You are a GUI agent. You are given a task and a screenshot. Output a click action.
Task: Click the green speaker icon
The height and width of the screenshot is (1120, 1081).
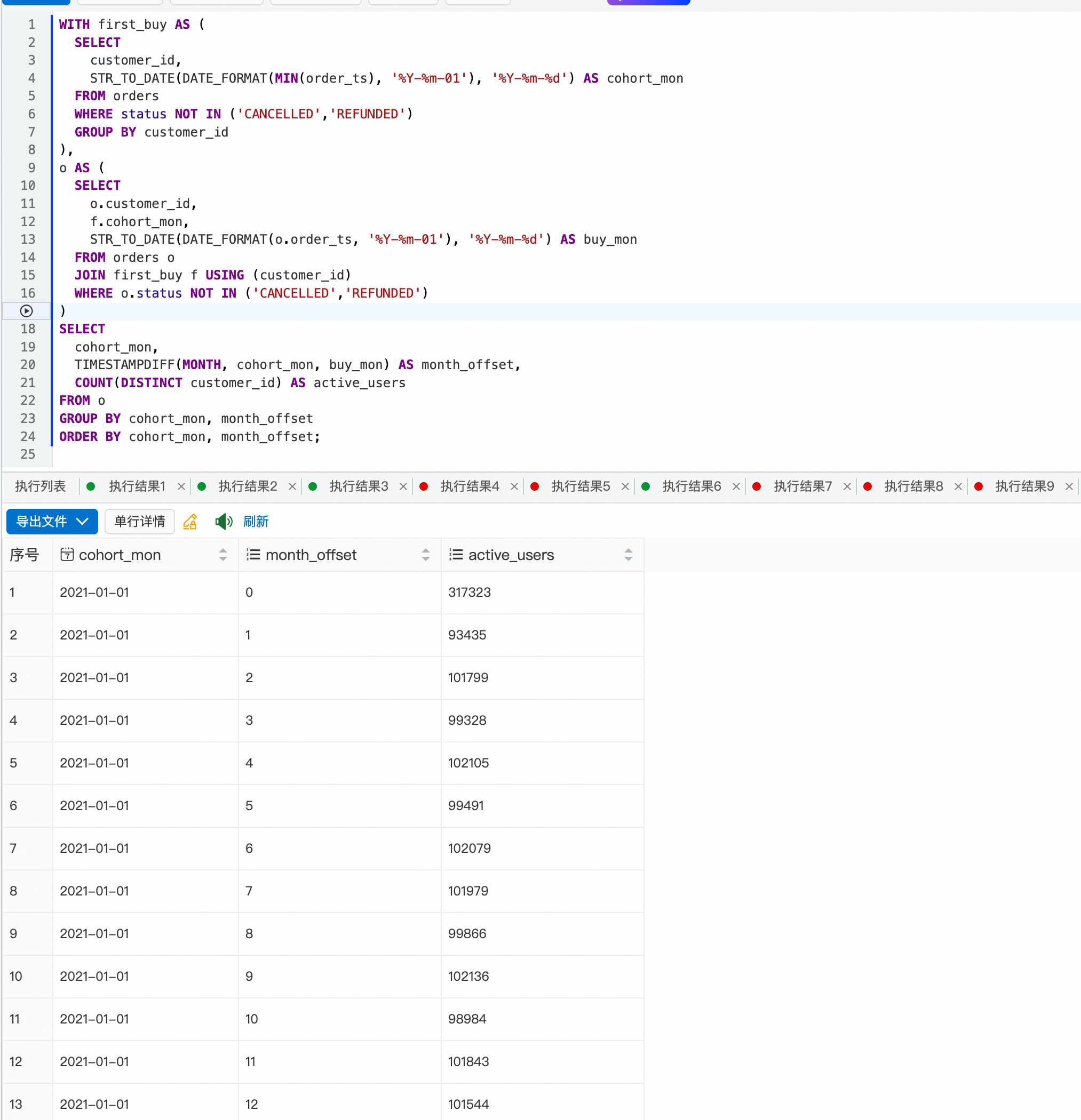point(223,521)
